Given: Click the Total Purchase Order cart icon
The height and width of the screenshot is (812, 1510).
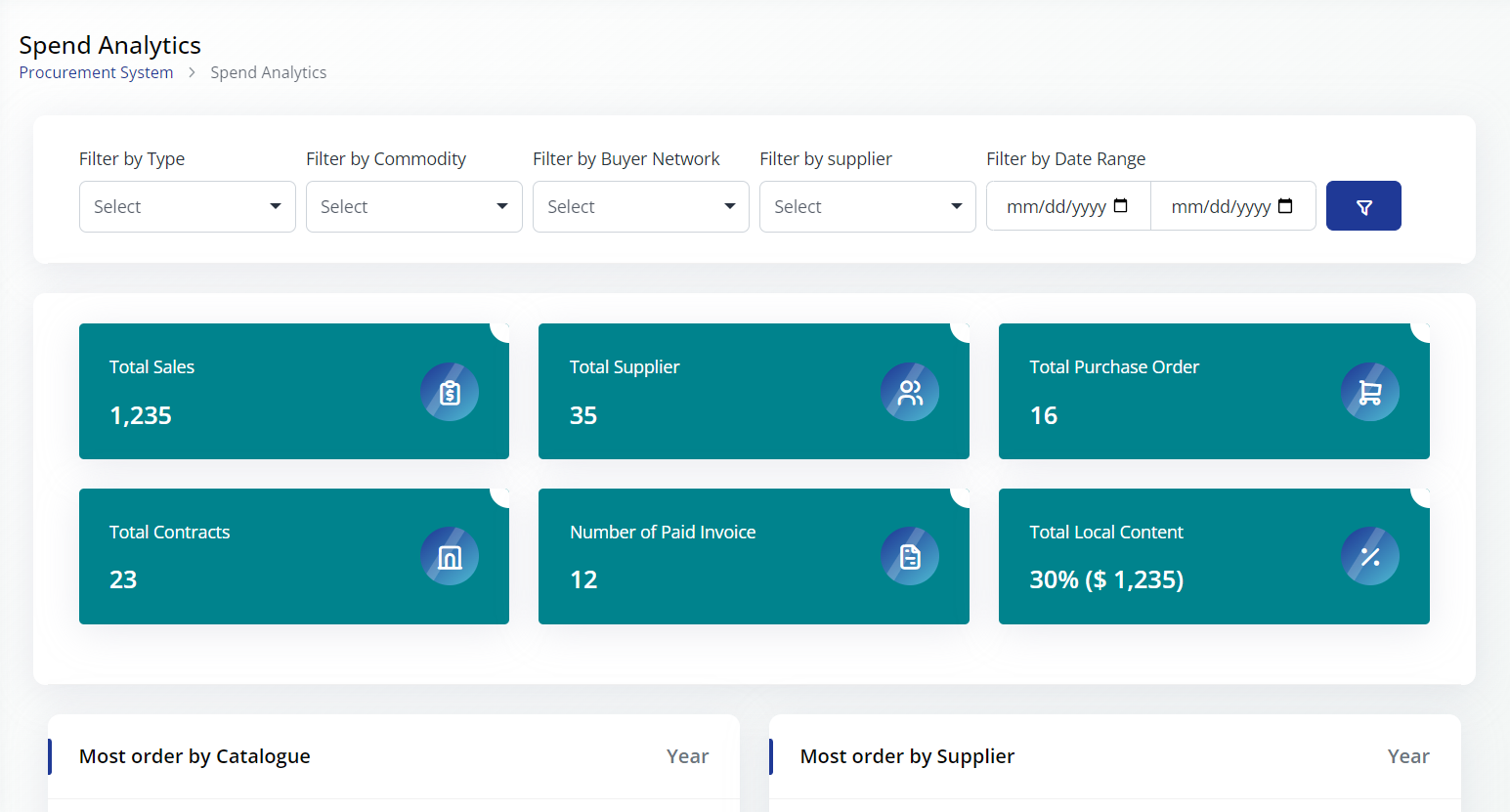Looking at the screenshot, I should point(1369,392).
